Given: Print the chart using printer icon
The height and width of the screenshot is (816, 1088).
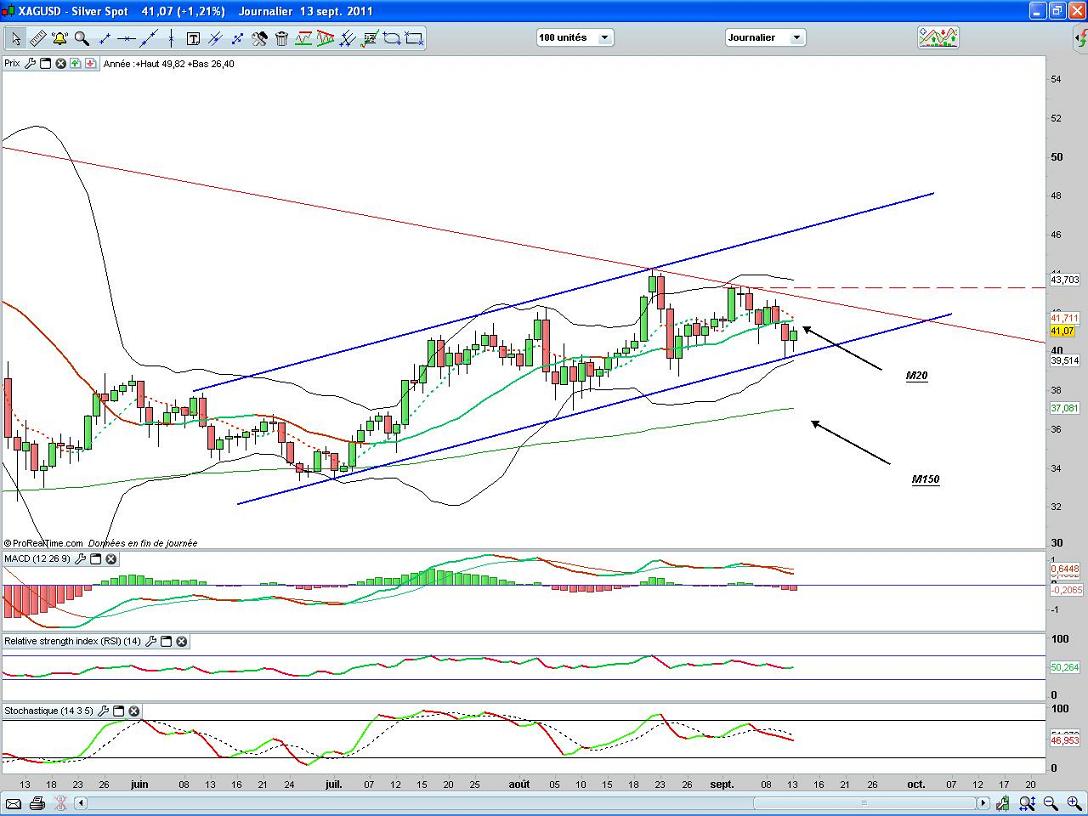Looking at the screenshot, I should tap(37, 803).
